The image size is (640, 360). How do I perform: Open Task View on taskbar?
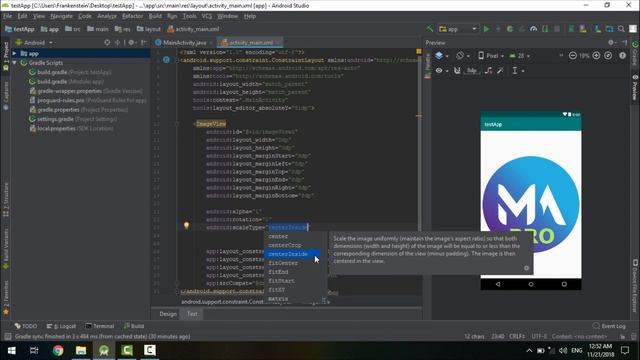(34, 350)
